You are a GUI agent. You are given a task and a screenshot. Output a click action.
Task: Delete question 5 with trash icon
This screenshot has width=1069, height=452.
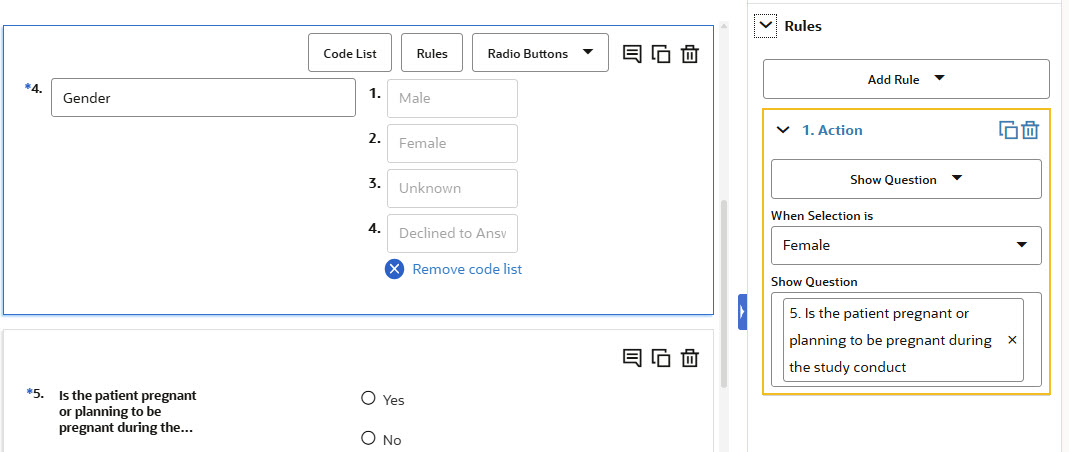tap(689, 358)
